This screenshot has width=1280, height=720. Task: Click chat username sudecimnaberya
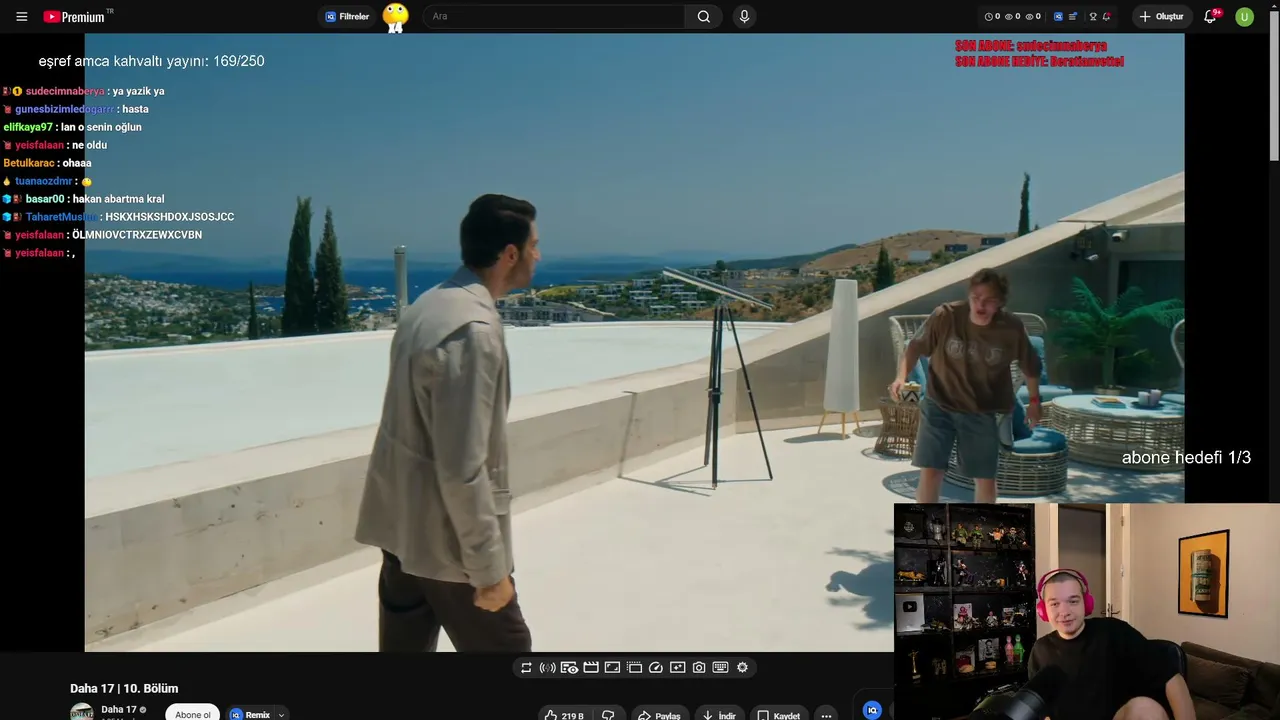(x=65, y=91)
